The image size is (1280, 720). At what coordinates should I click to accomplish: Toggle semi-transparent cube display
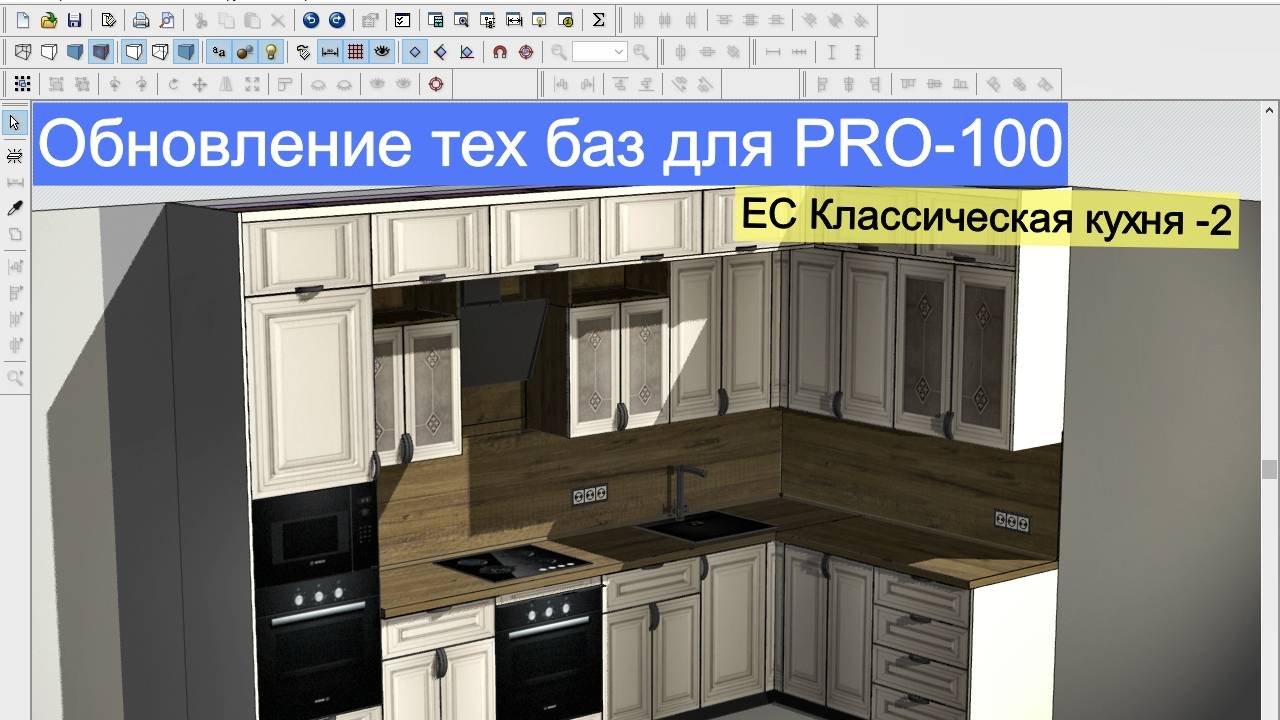click(159, 52)
